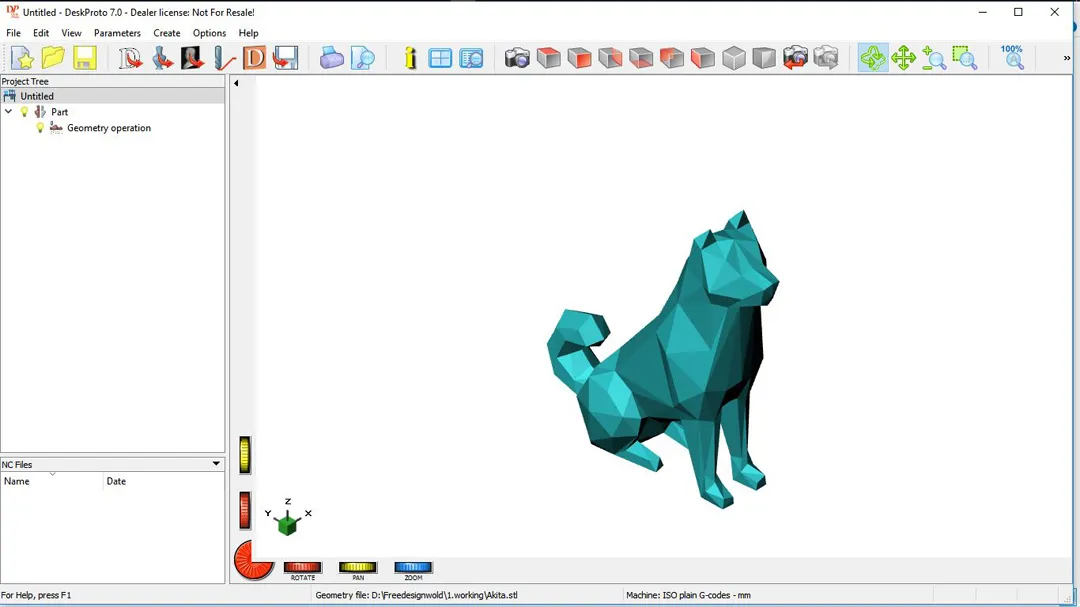Sort NC files by Name column
The image size is (1080, 607).
click(52, 481)
